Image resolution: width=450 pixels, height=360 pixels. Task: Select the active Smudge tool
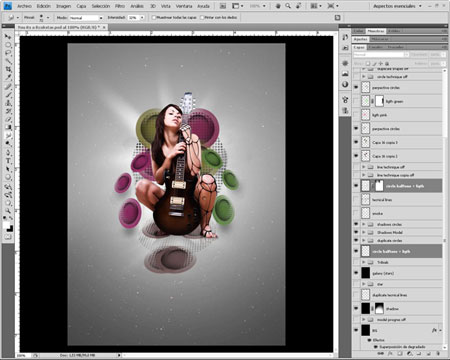(x=8, y=136)
